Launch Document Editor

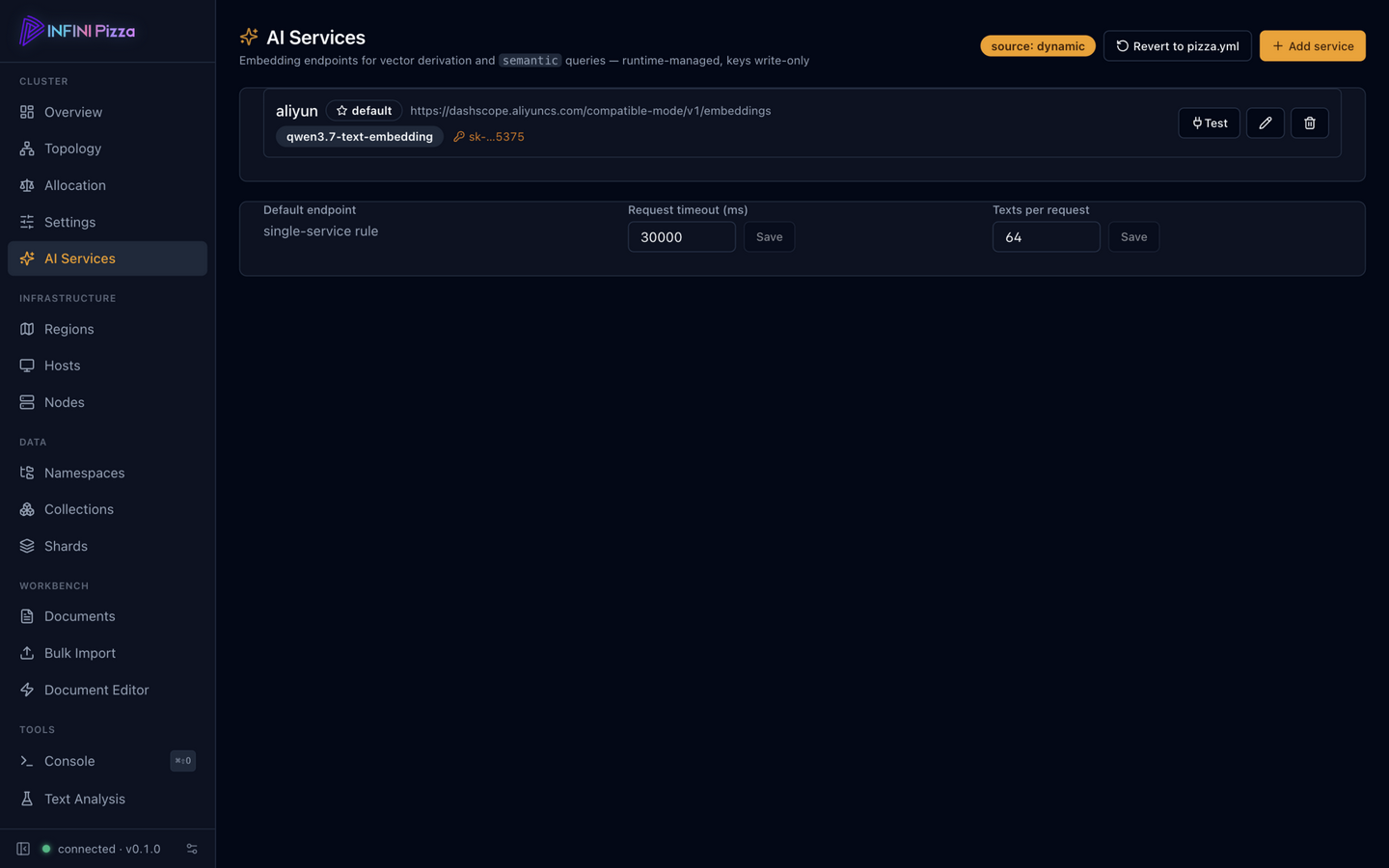point(107,690)
